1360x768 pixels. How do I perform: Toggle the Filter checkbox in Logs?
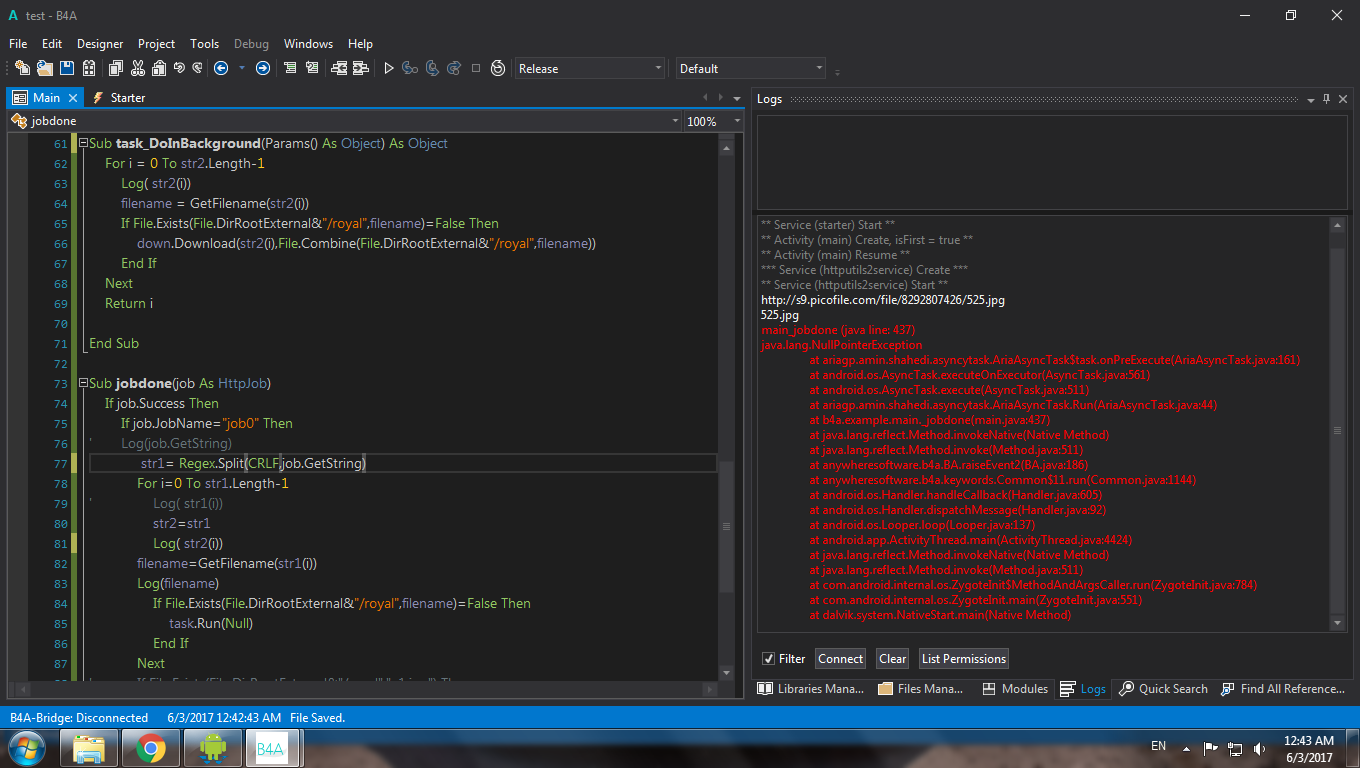click(x=768, y=658)
